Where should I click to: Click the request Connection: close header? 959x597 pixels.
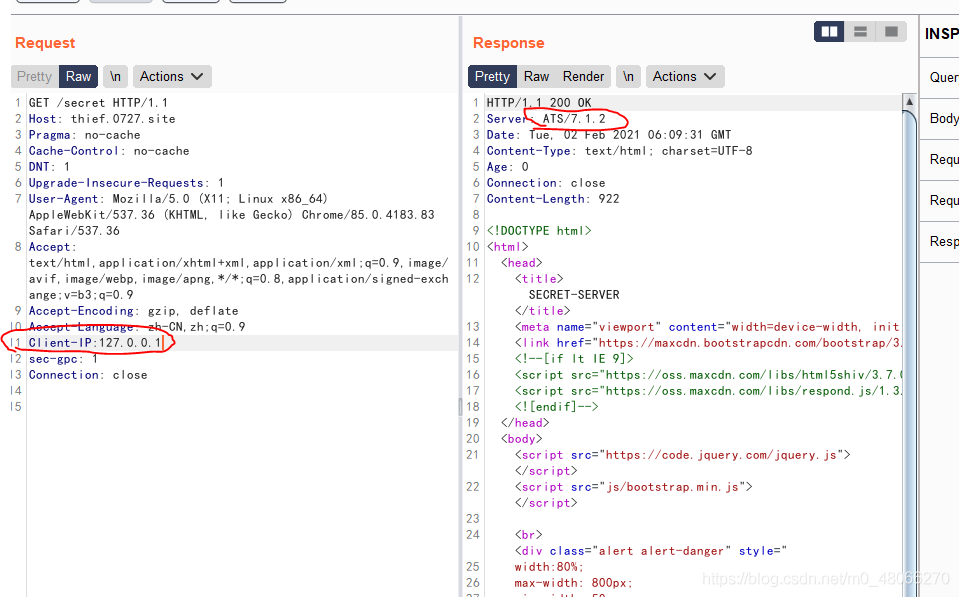(x=88, y=374)
